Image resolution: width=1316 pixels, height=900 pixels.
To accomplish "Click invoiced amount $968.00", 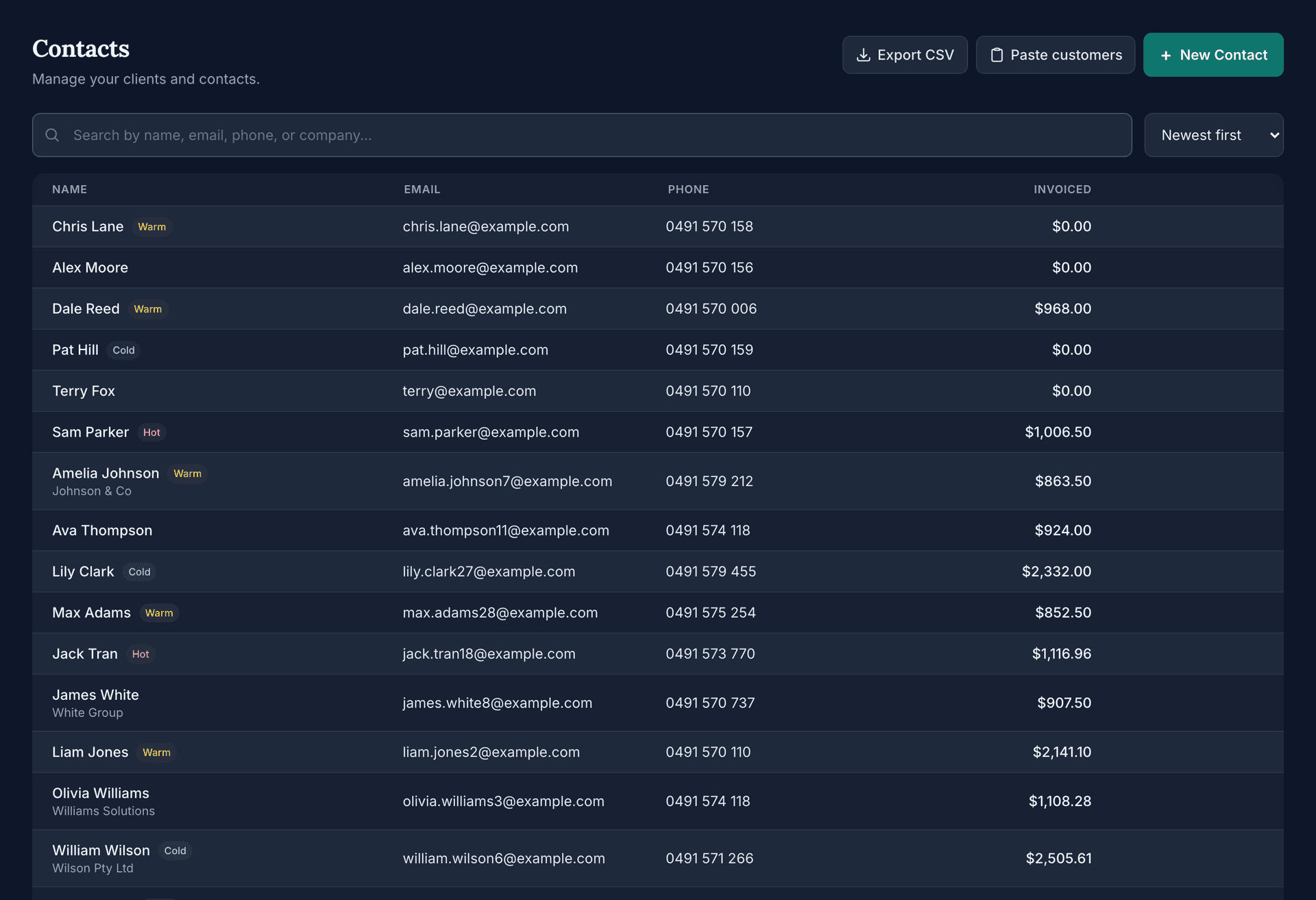I will click(1063, 308).
